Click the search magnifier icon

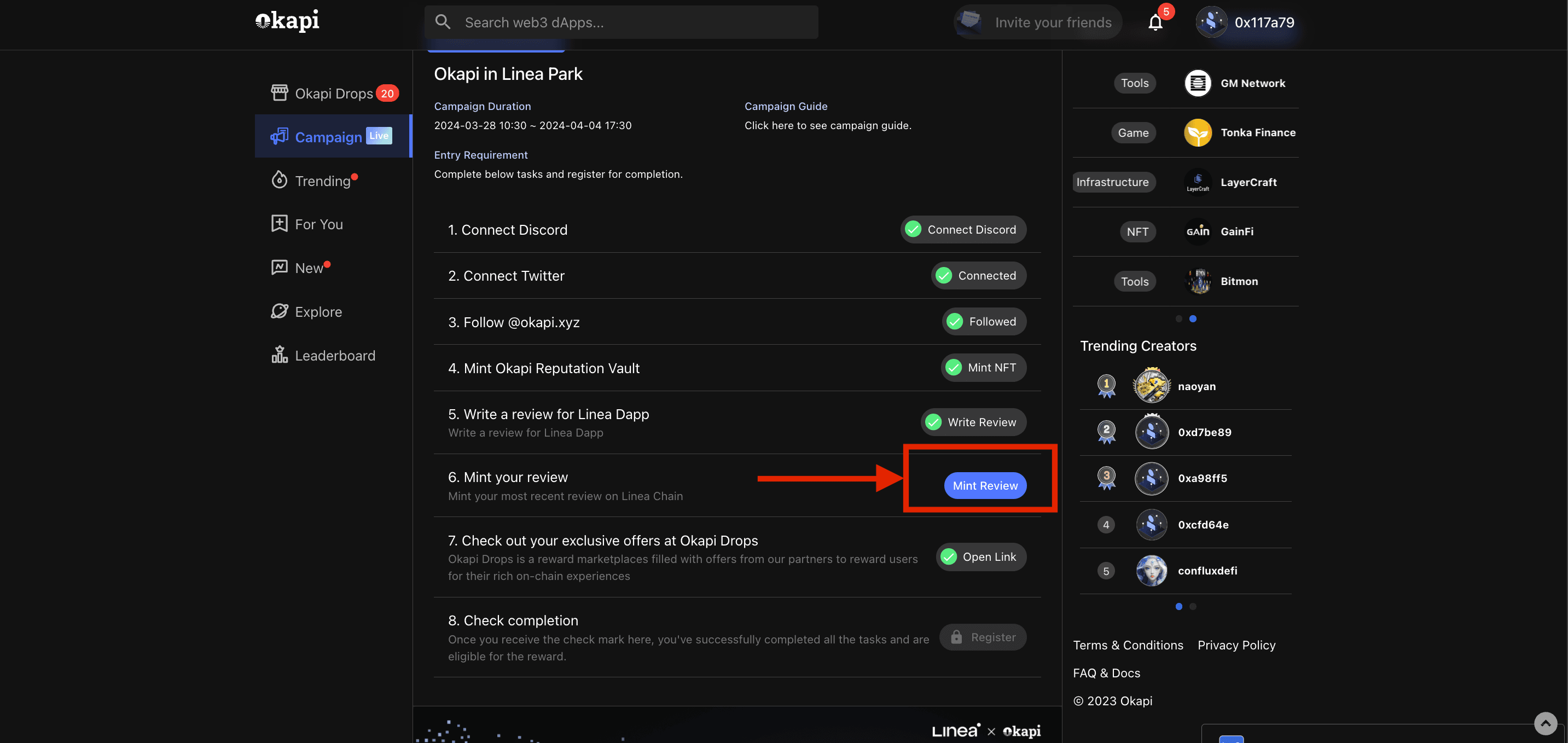(443, 22)
